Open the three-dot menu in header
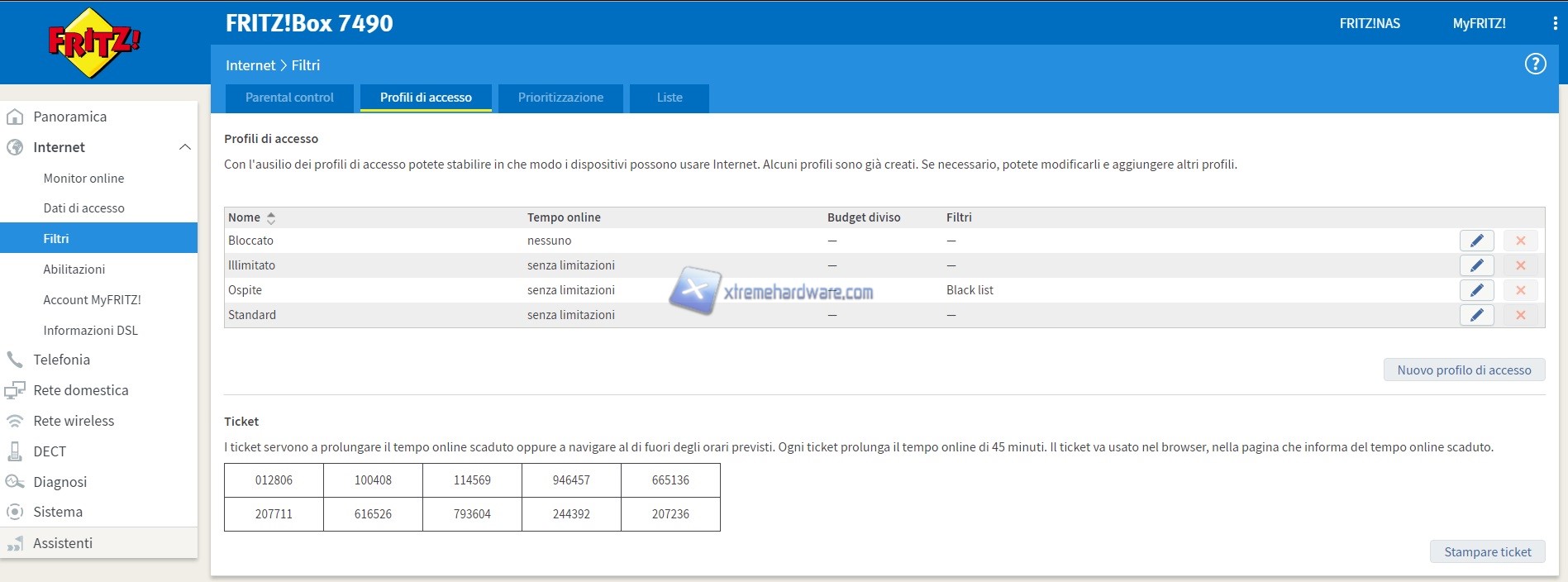Viewport: 1568px width, 582px height. click(1555, 24)
